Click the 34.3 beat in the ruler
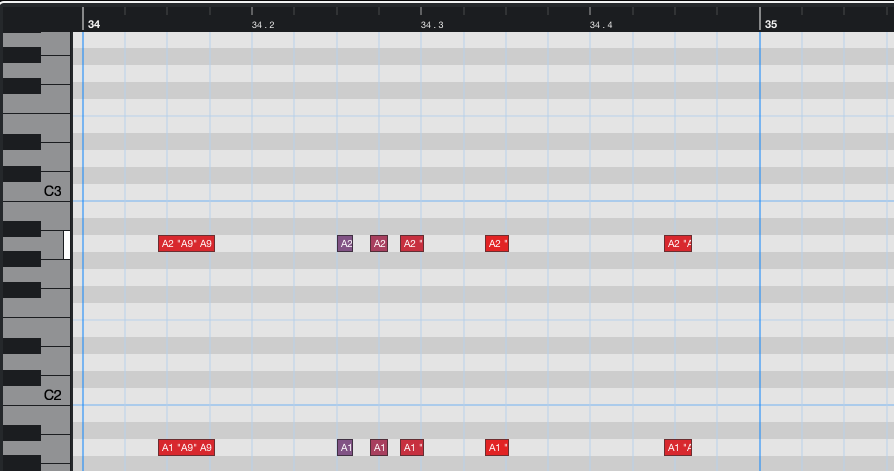894x471 pixels. click(x=432, y=24)
